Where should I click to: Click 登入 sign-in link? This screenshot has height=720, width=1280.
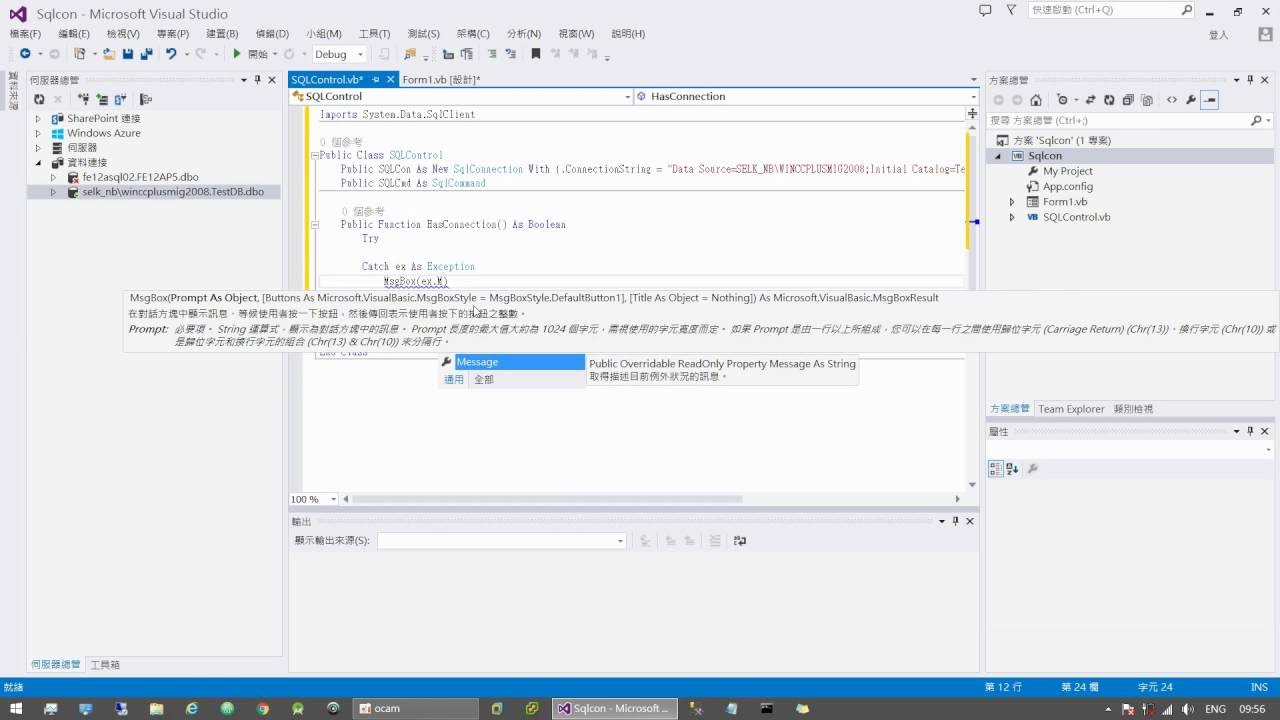pyautogui.click(x=1218, y=35)
